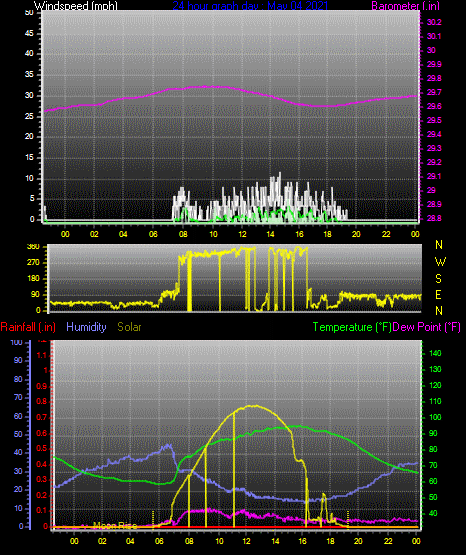Click the blue 80 humidity axis value
466x555 pixels.
(x=18, y=379)
